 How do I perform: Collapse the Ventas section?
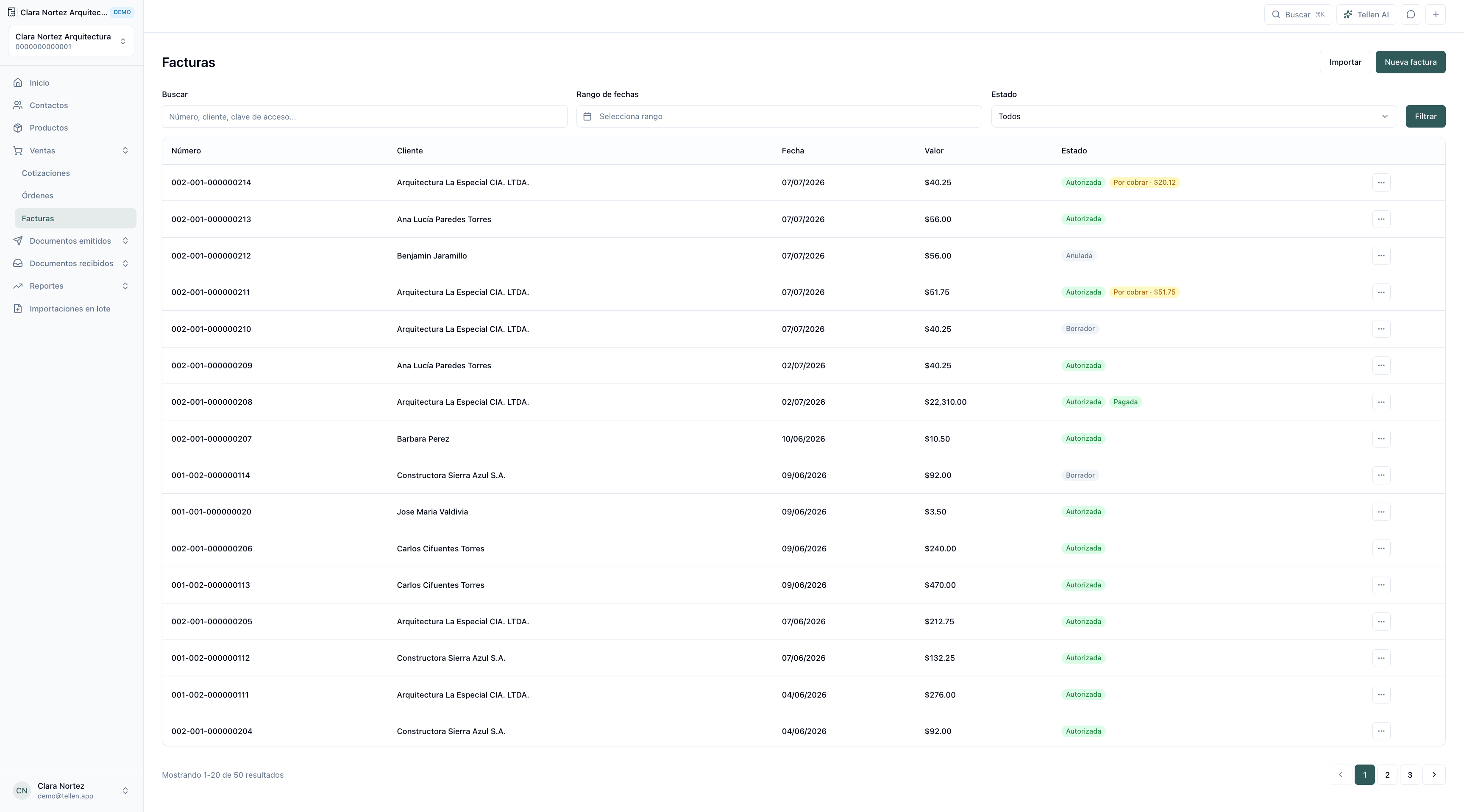pyautogui.click(x=71, y=150)
